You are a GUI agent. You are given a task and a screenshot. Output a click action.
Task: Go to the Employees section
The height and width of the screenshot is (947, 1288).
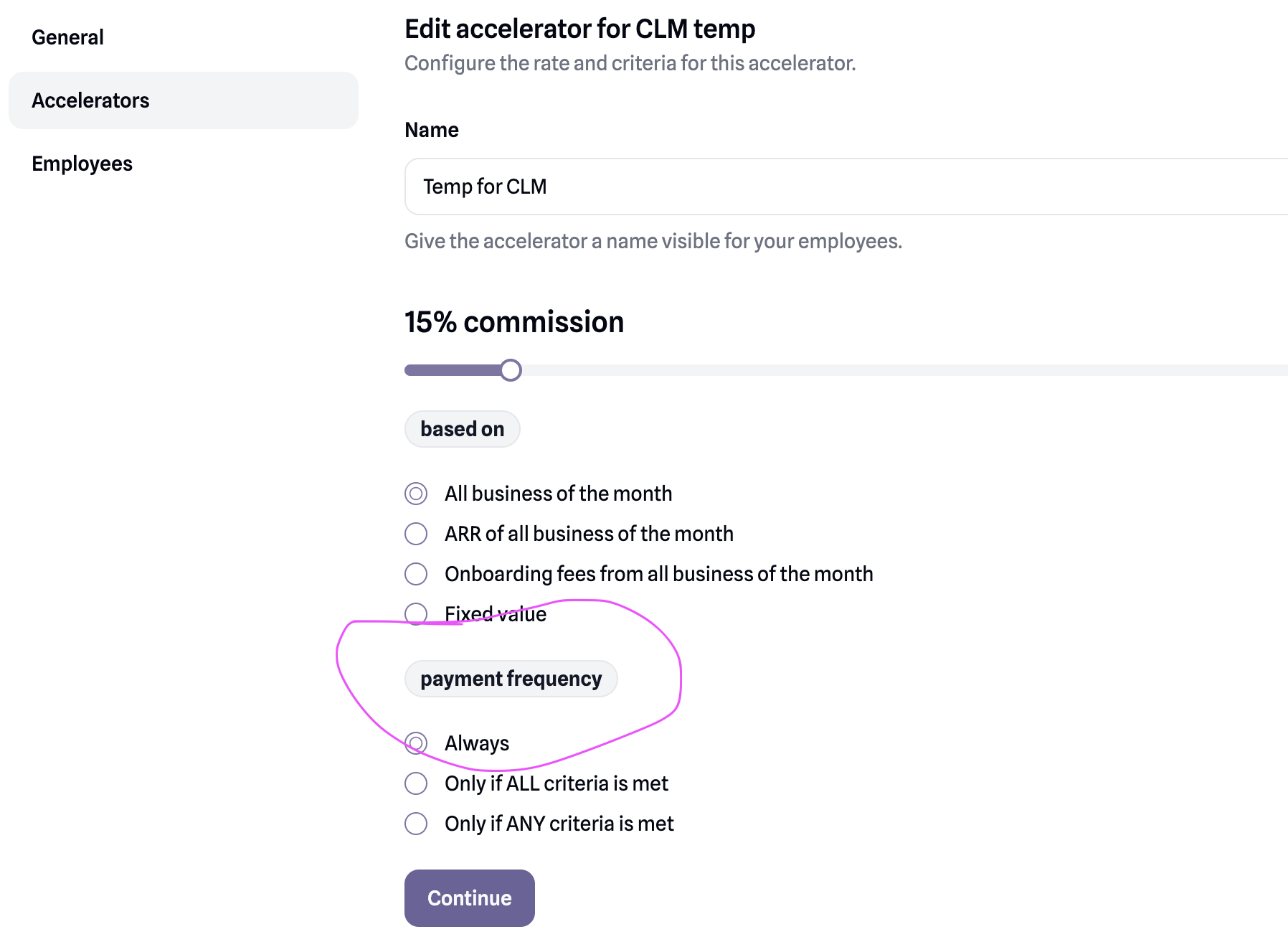82,164
